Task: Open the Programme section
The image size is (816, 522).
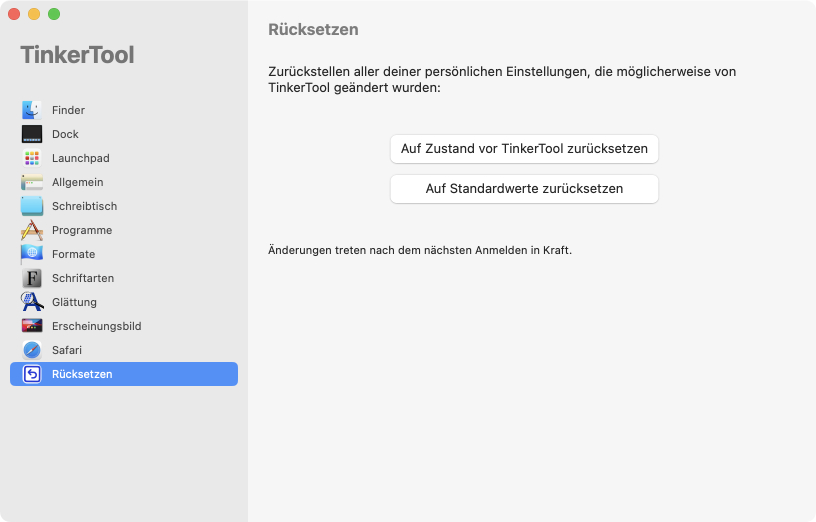Action: point(124,230)
